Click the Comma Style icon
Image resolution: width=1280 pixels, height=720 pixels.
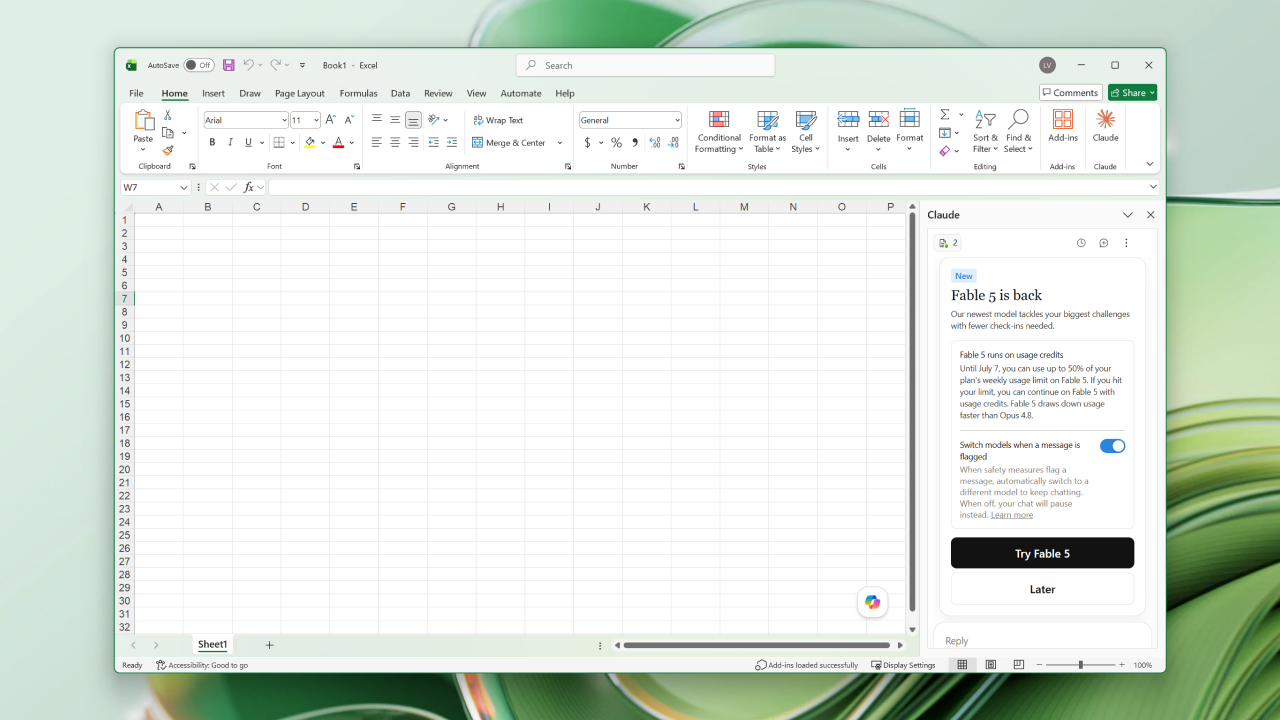coord(635,143)
